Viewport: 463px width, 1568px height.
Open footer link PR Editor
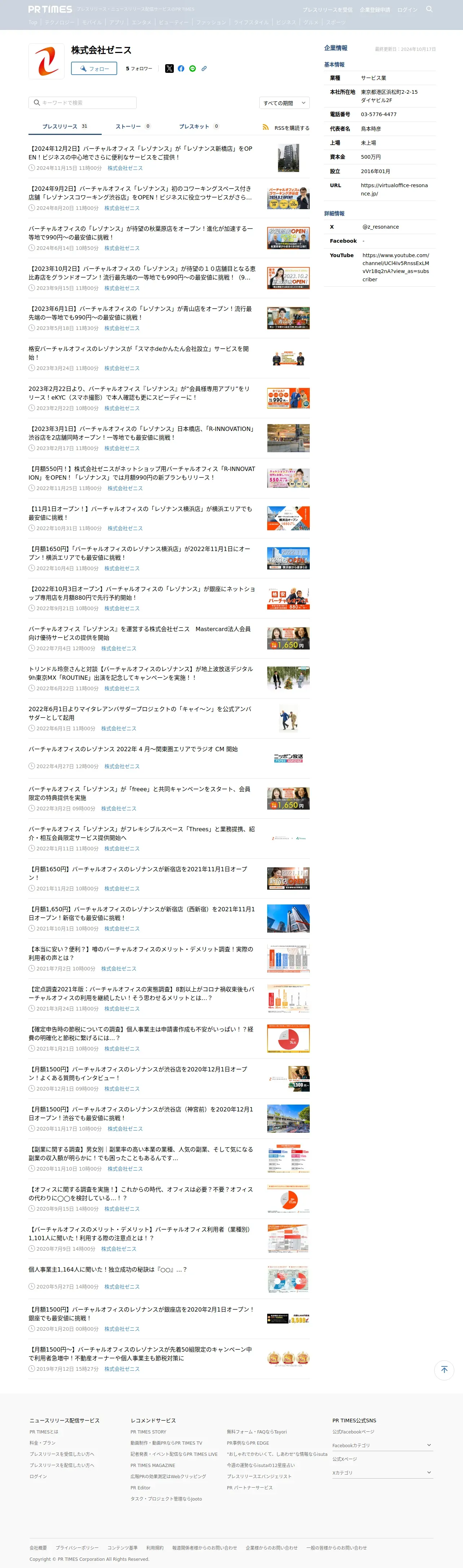tap(141, 1488)
